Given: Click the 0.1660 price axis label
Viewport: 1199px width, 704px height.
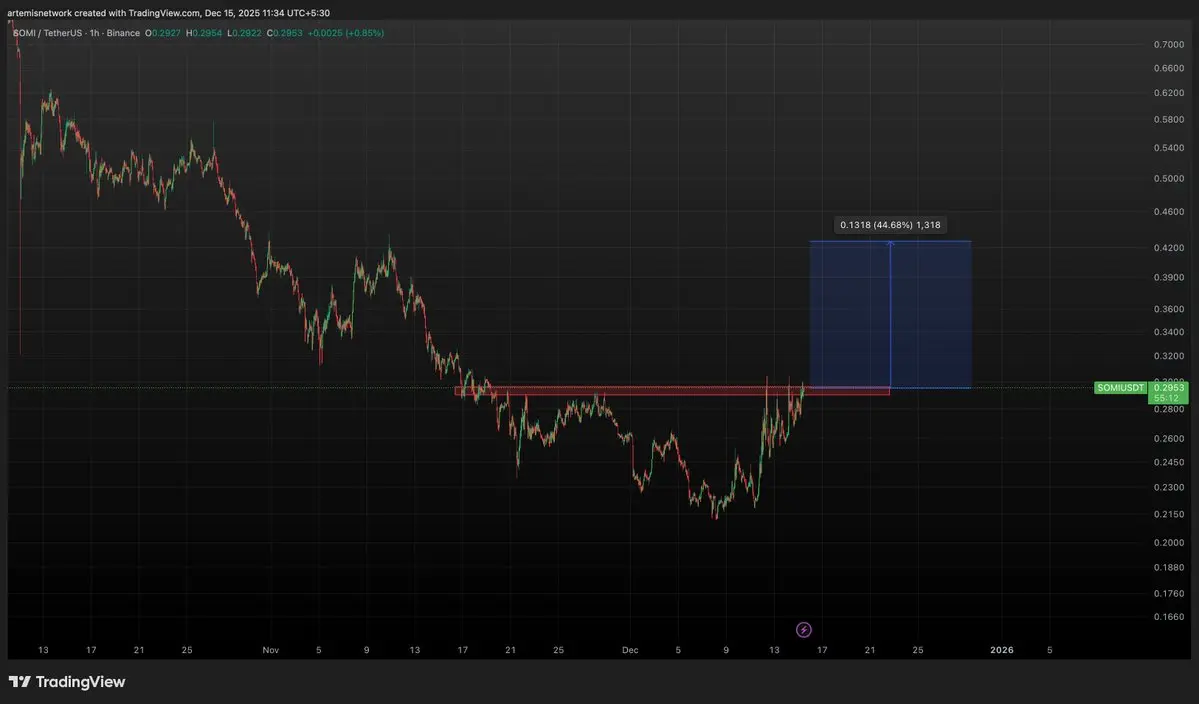Looking at the screenshot, I should (1168, 617).
